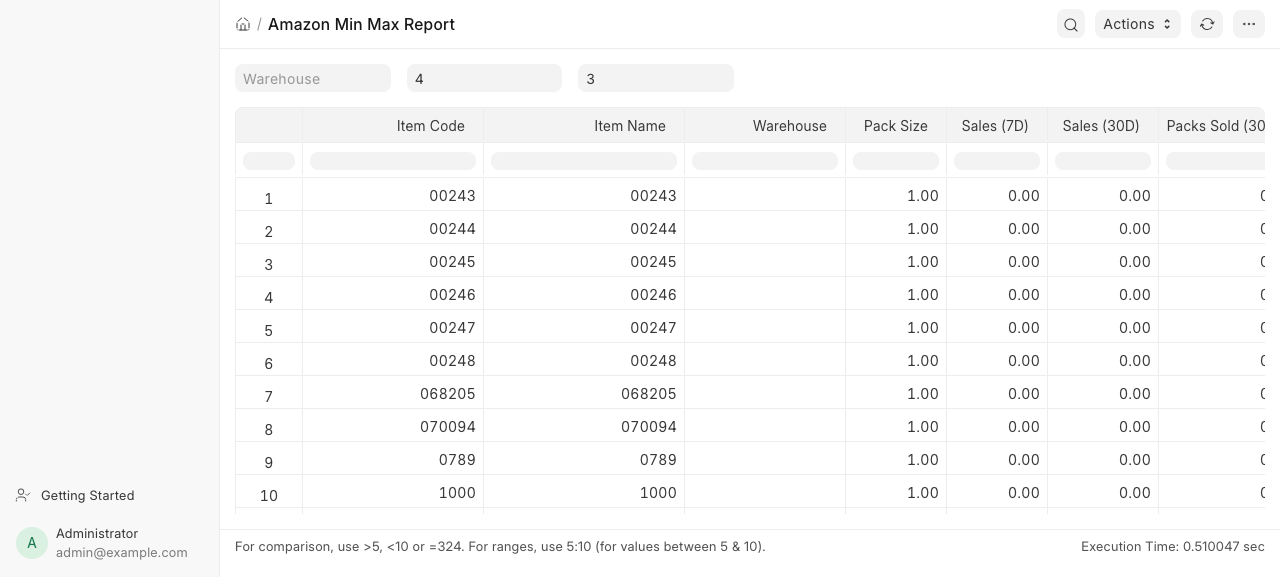
Task: Click the Sales (7D) column header
Action: (x=997, y=126)
